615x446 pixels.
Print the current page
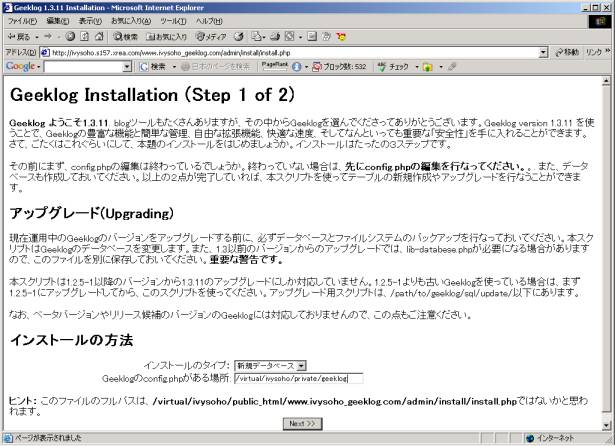[x=275, y=36]
